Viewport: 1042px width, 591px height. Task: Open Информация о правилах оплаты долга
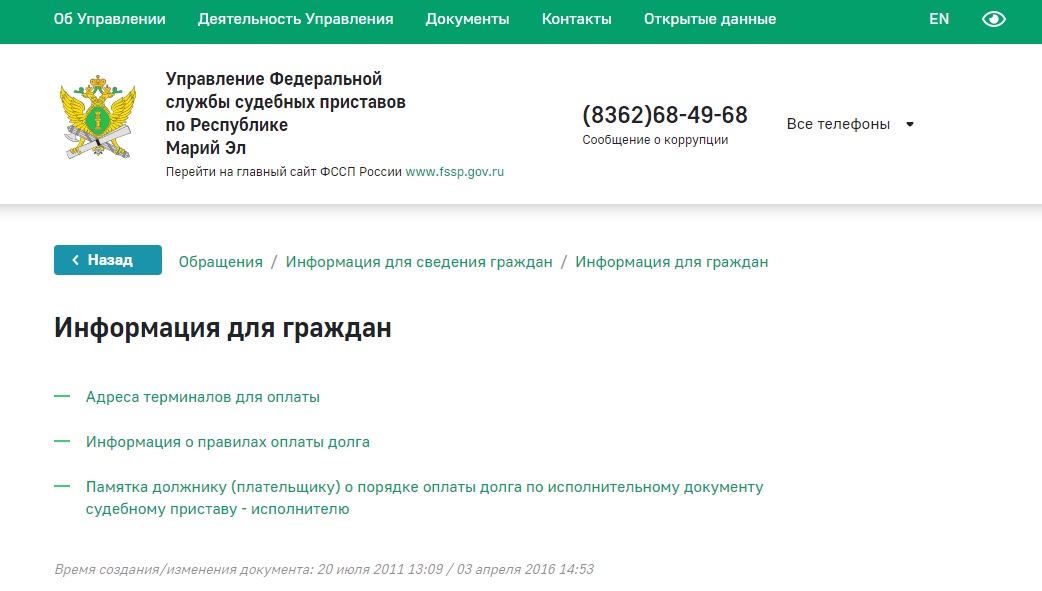[226, 441]
